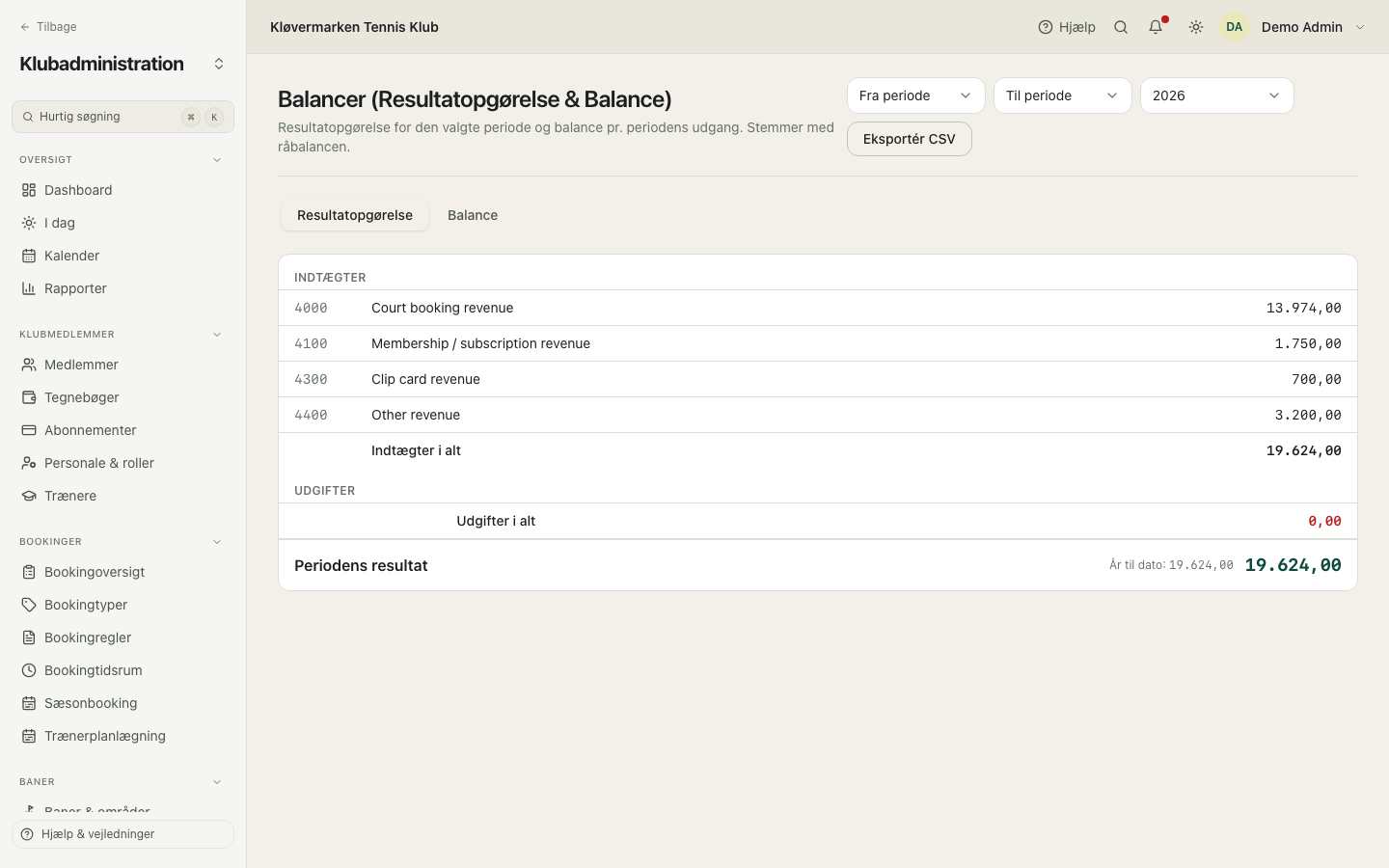Open the Fra periode dropdown

click(x=915, y=95)
